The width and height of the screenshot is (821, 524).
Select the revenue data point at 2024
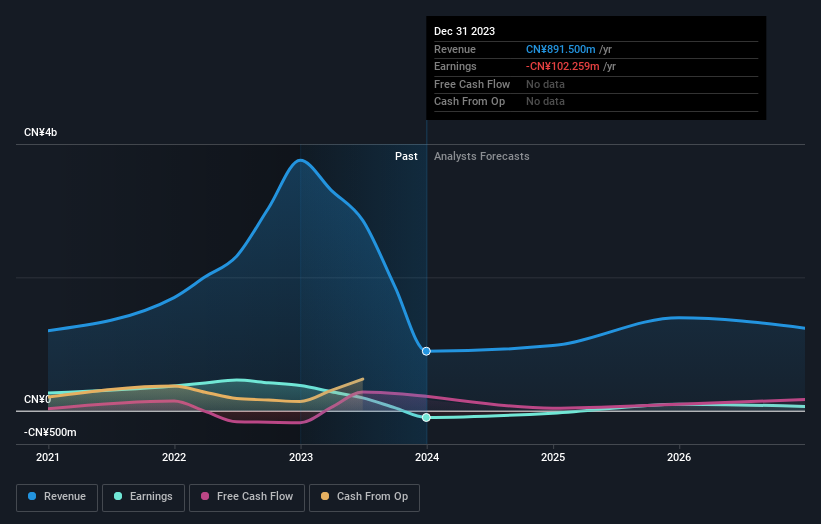point(426,351)
